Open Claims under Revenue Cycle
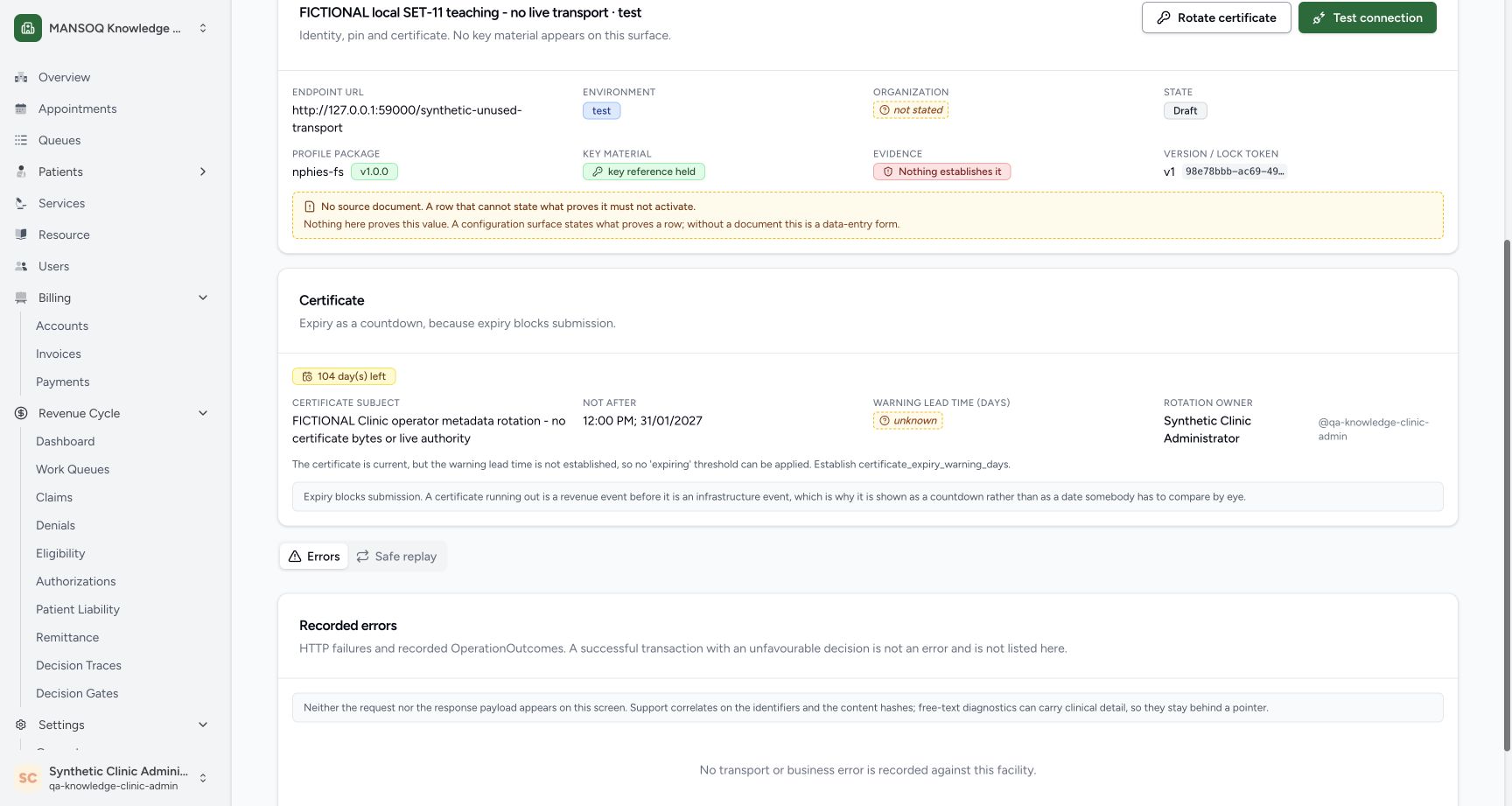Viewport: 1512px width, 806px height. pyautogui.click(x=54, y=497)
